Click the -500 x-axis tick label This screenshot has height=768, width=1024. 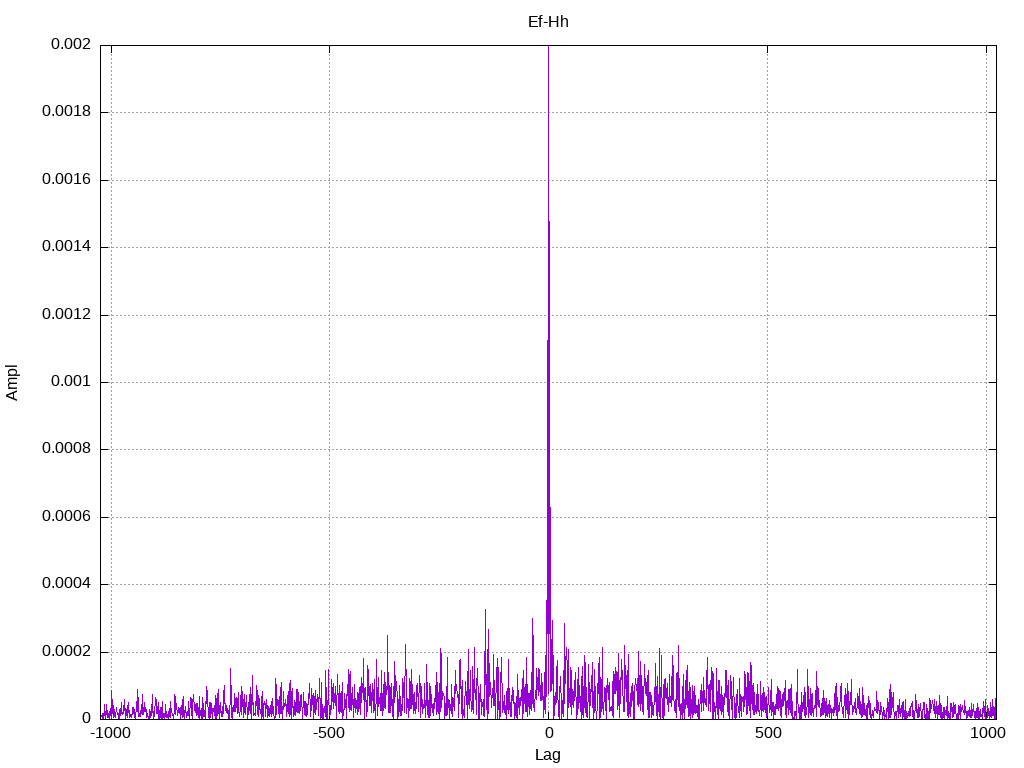pyautogui.click(x=329, y=733)
